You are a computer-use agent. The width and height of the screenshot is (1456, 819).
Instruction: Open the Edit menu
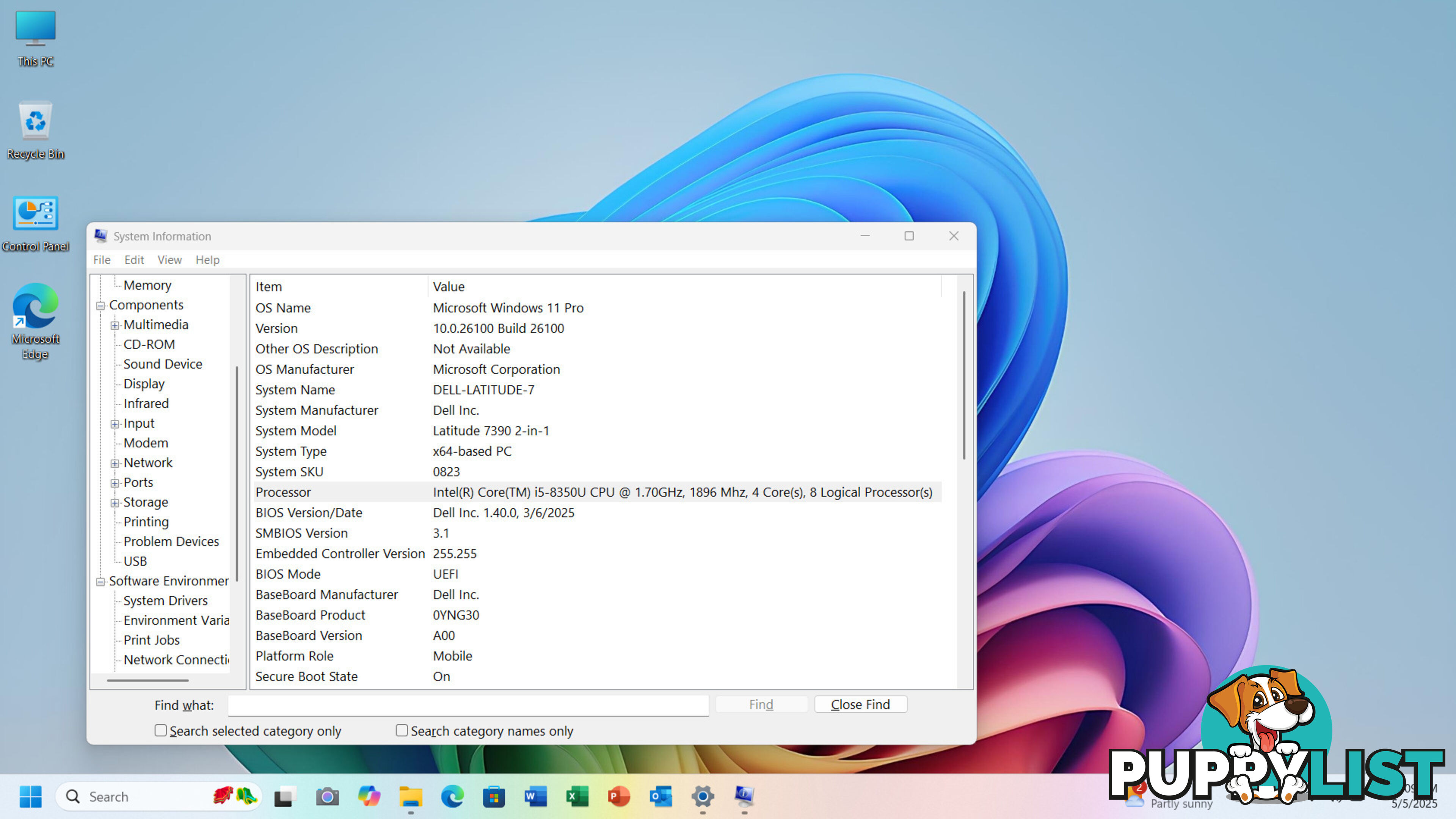point(134,259)
